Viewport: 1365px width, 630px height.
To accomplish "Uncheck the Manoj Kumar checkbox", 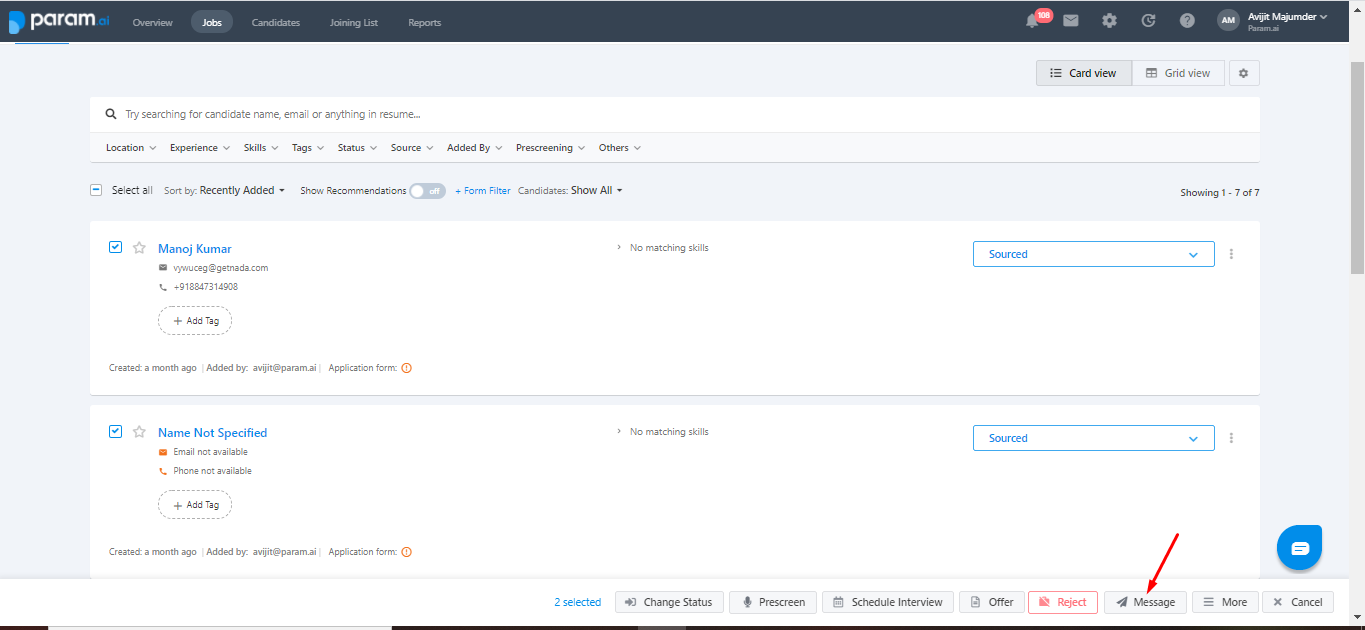I will click(x=115, y=247).
